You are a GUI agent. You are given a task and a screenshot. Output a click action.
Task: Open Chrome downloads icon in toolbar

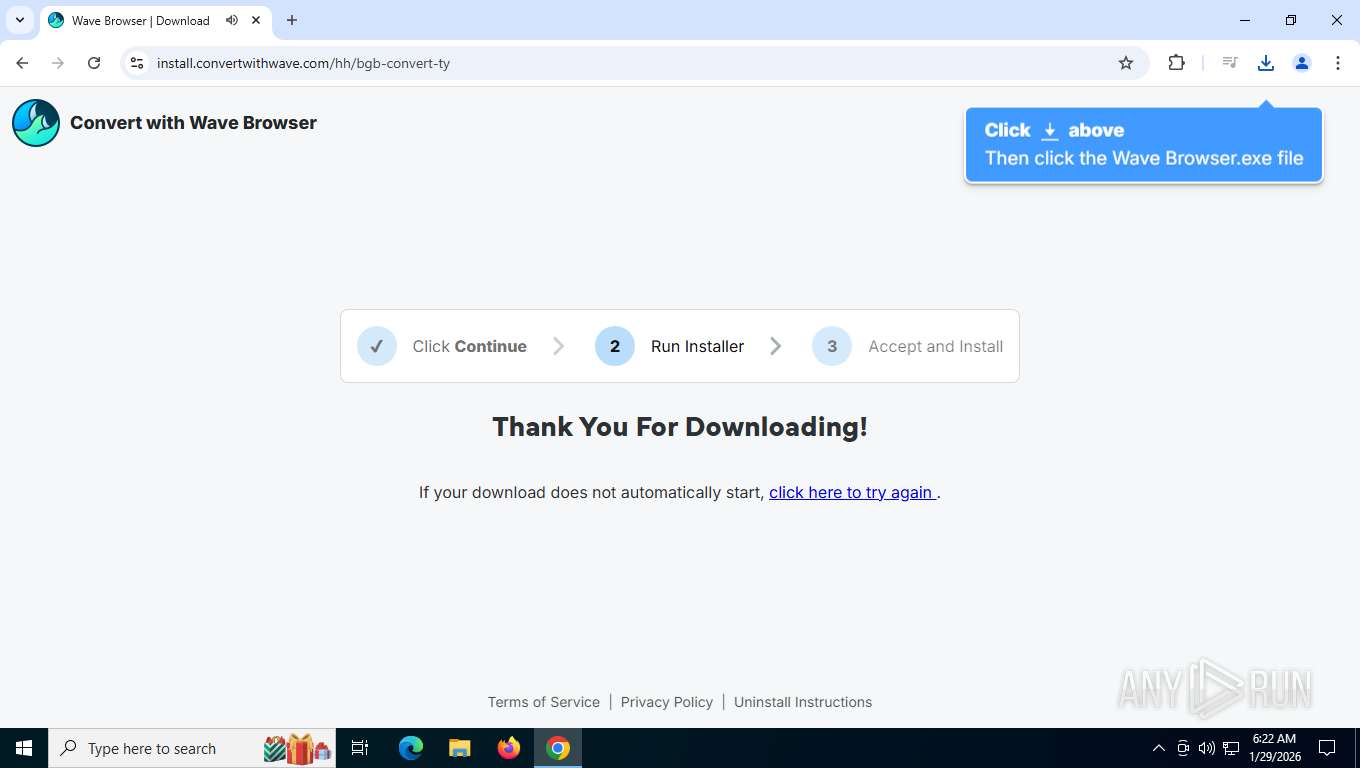tap(1265, 63)
